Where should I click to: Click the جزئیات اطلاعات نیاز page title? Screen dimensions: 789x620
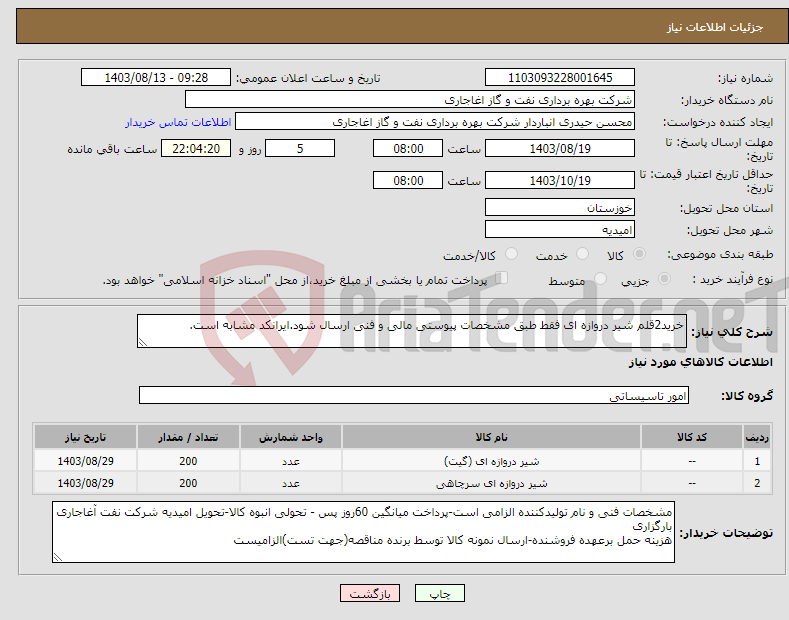[715, 27]
